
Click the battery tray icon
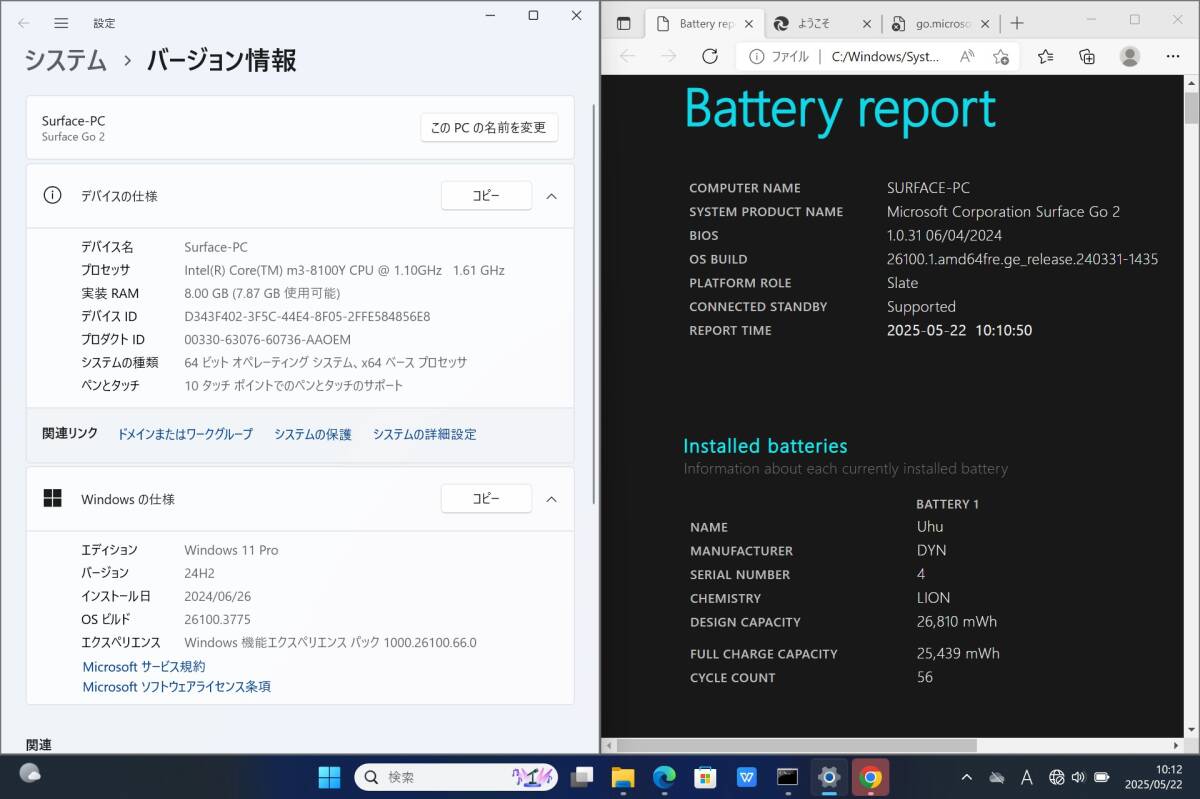pyautogui.click(x=1102, y=777)
